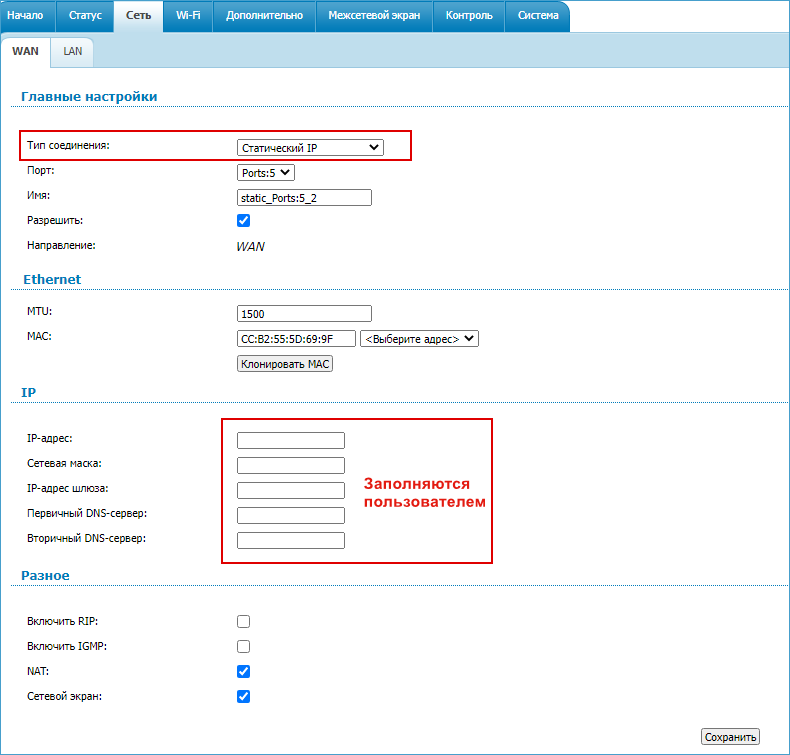
Task: Click the Сетевой экран label
Action: (64, 697)
